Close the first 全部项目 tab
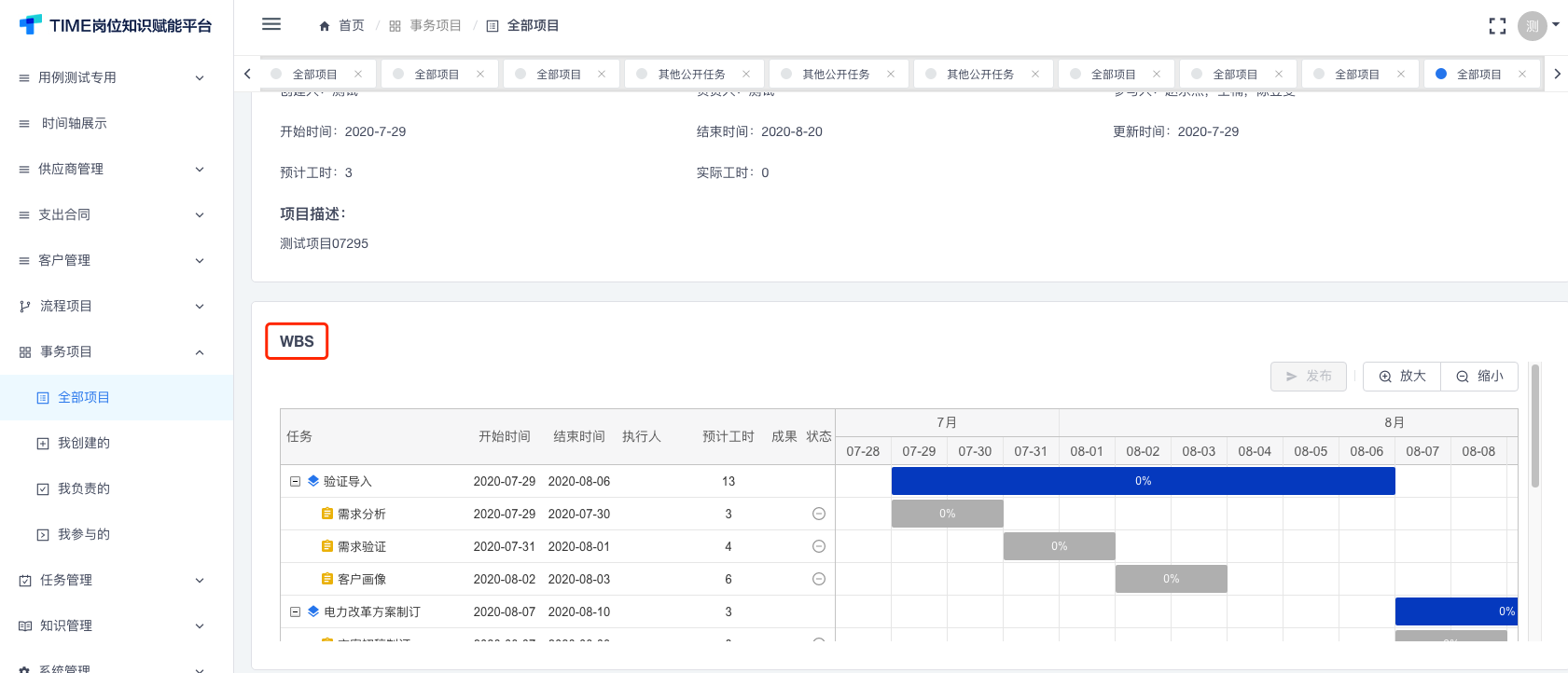 click(358, 74)
